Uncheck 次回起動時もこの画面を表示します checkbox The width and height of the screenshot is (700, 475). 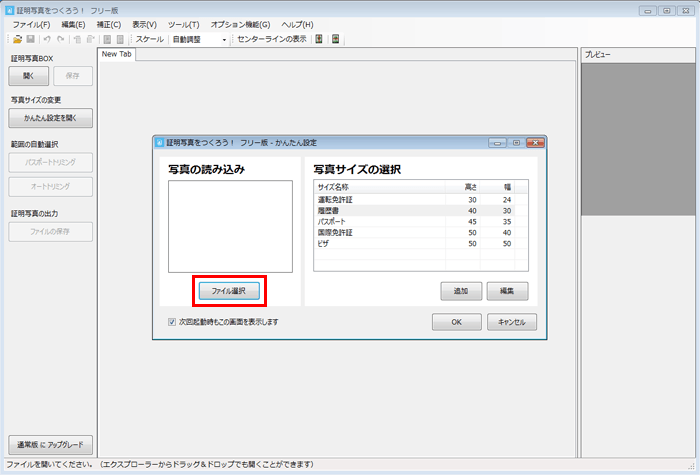pyautogui.click(x=173, y=322)
